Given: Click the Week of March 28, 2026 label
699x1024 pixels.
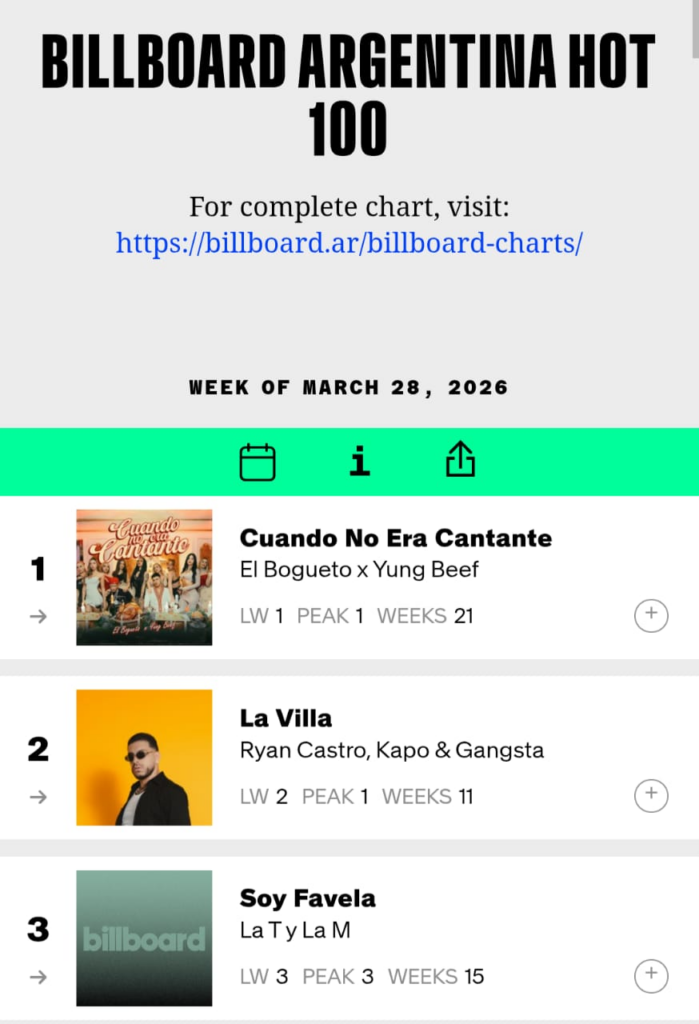Looking at the screenshot, I should [349, 388].
